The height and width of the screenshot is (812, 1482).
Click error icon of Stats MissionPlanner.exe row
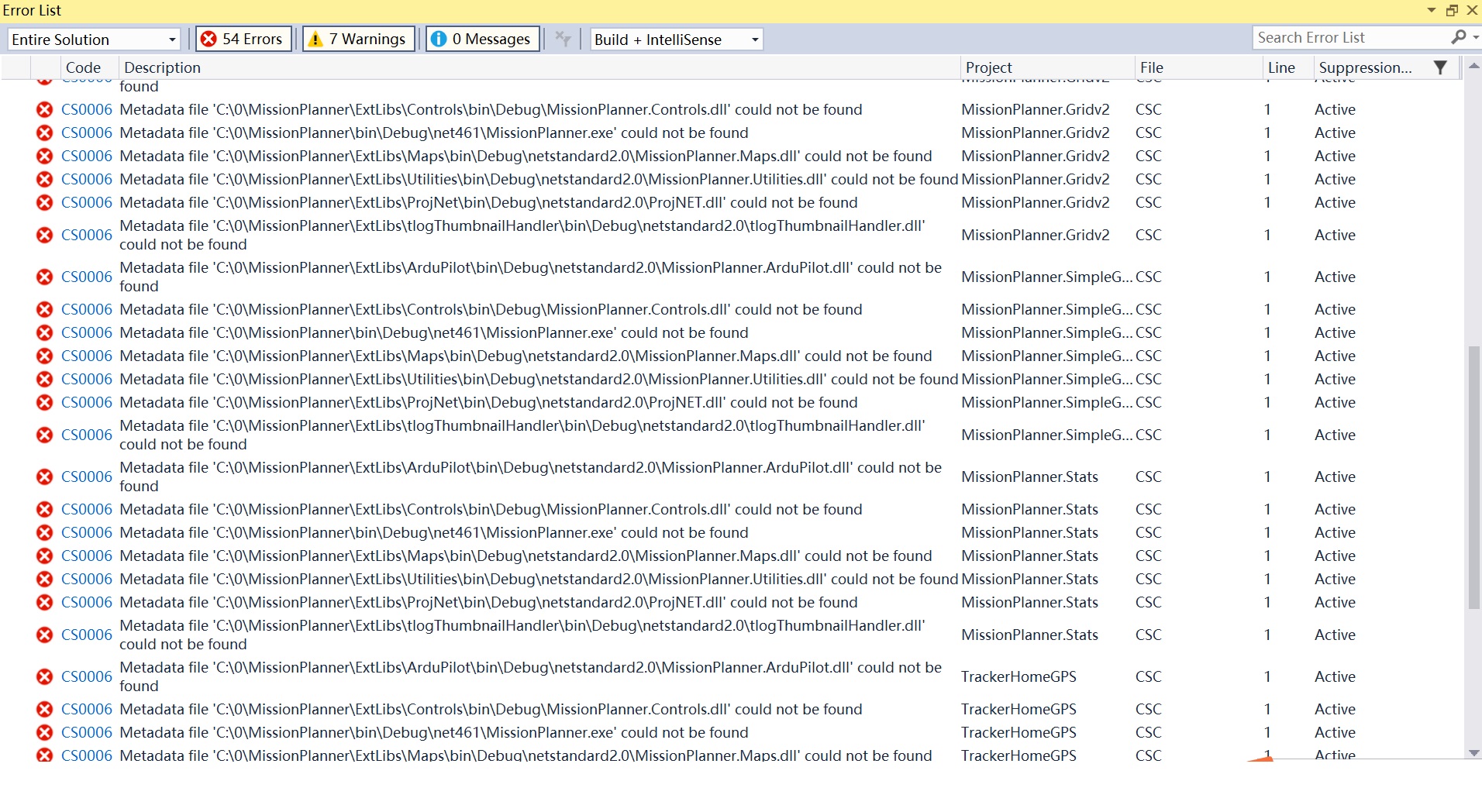(x=45, y=532)
